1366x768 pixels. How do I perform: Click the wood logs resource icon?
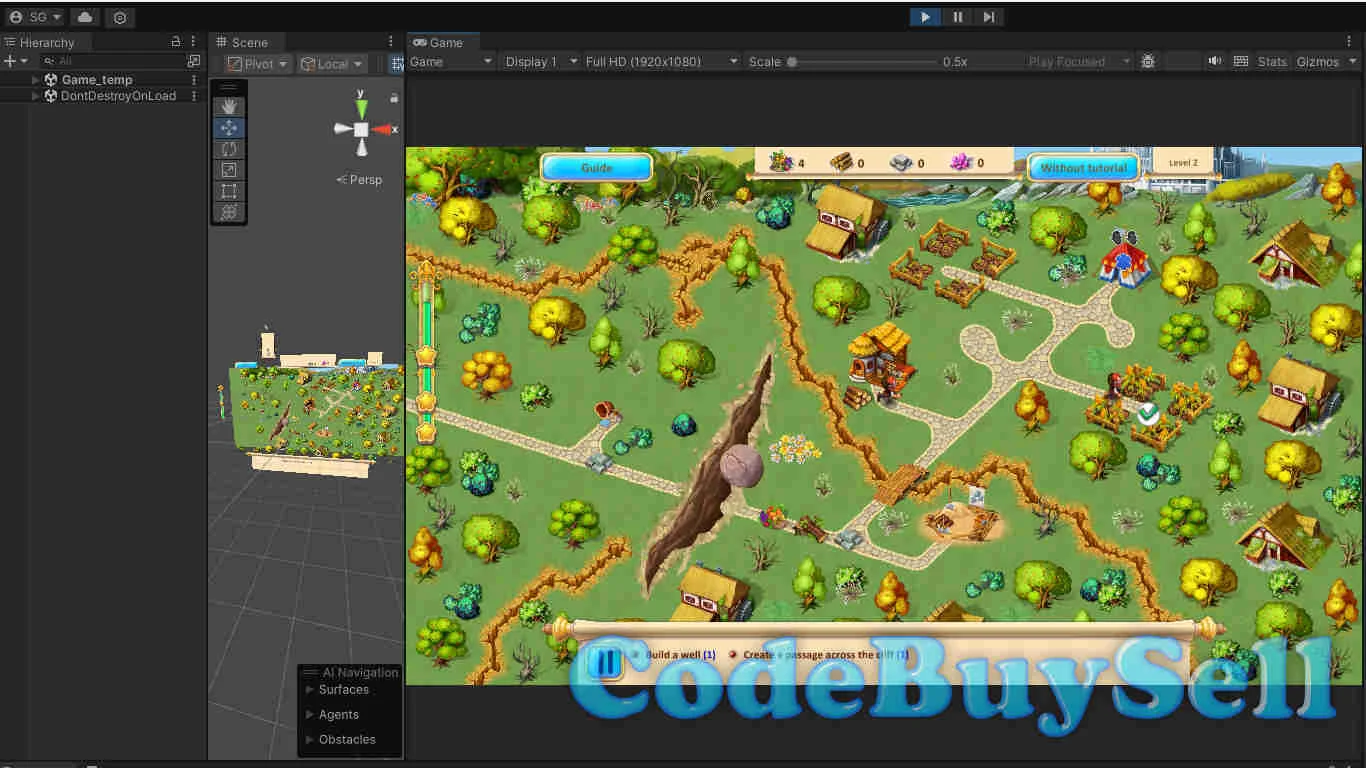coord(841,162)
